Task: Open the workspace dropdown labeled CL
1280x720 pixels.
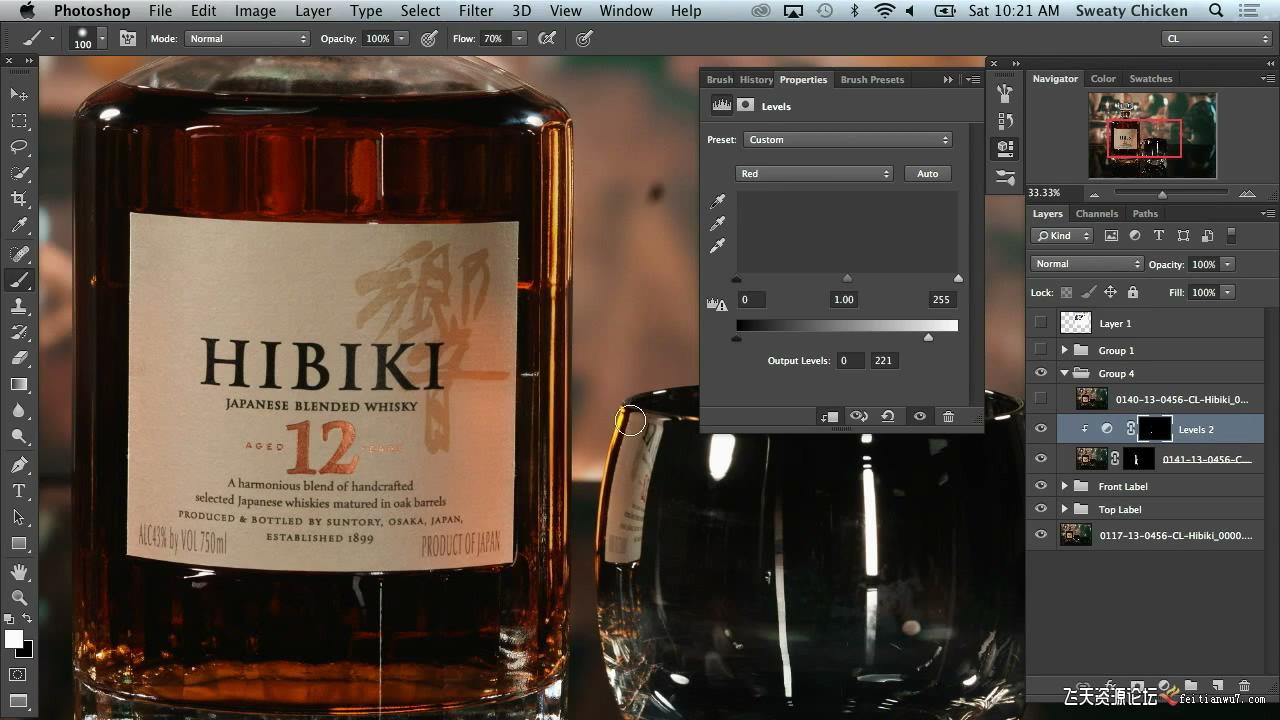Action: point(1215,38)
